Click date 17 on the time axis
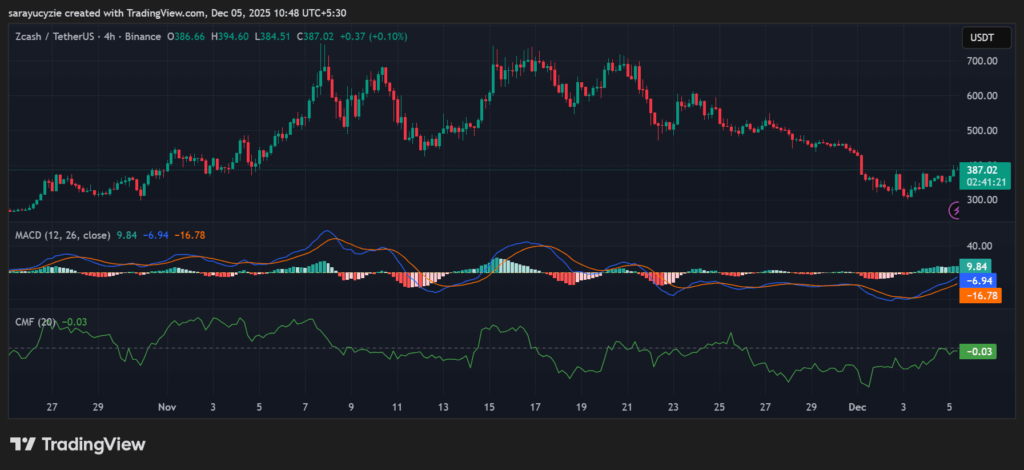 point(535,408)
